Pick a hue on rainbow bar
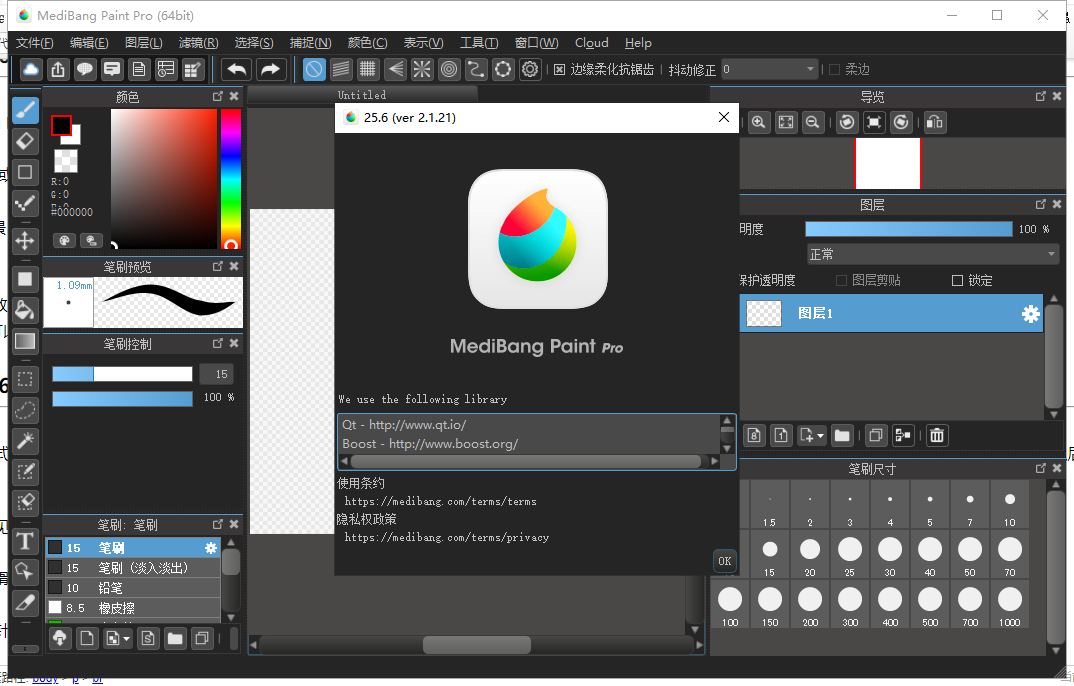Screen dimensions: 1074x686 (x=231, y=178)
